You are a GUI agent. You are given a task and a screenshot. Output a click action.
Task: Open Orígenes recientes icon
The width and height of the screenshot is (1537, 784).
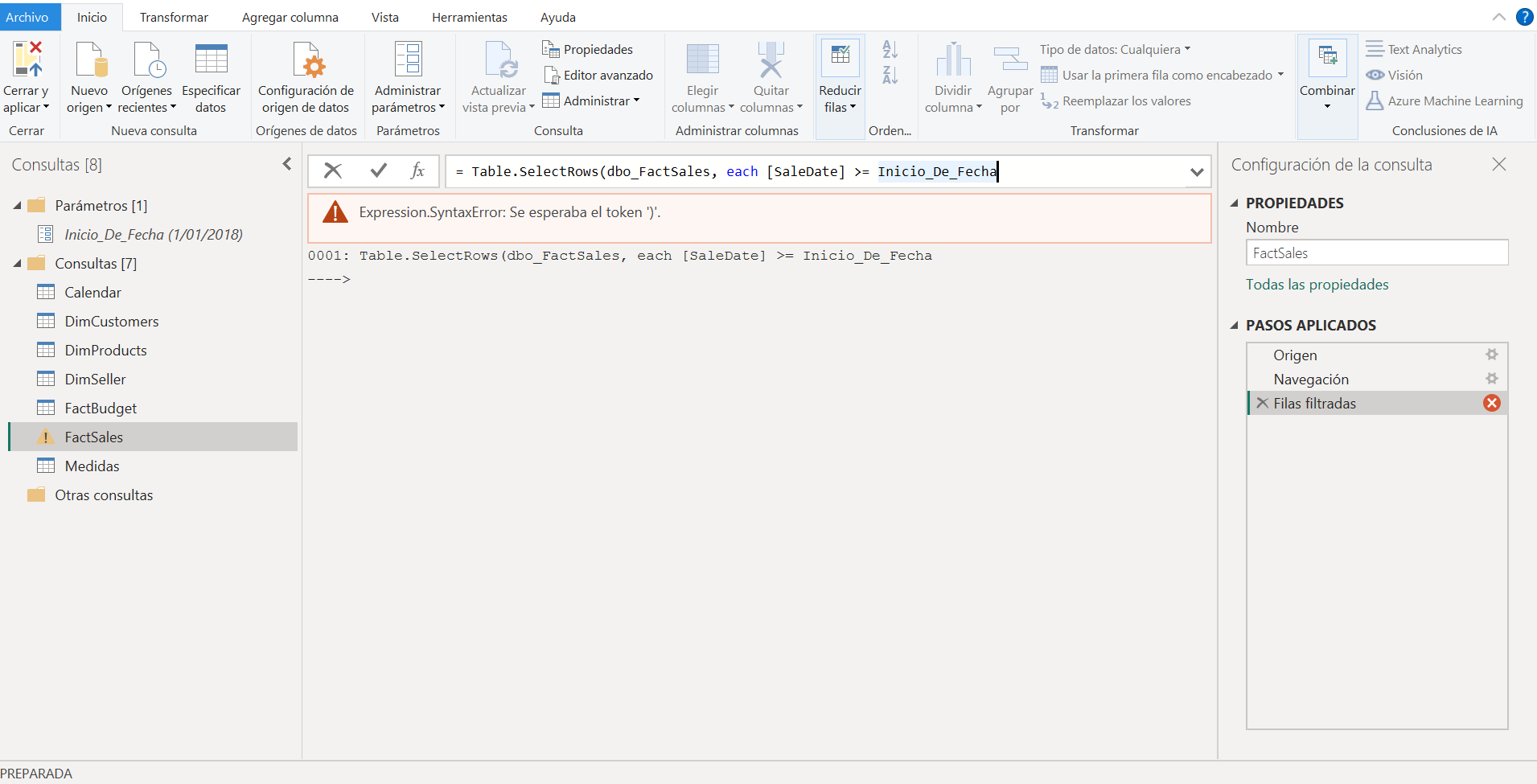(x=148, y=60)
